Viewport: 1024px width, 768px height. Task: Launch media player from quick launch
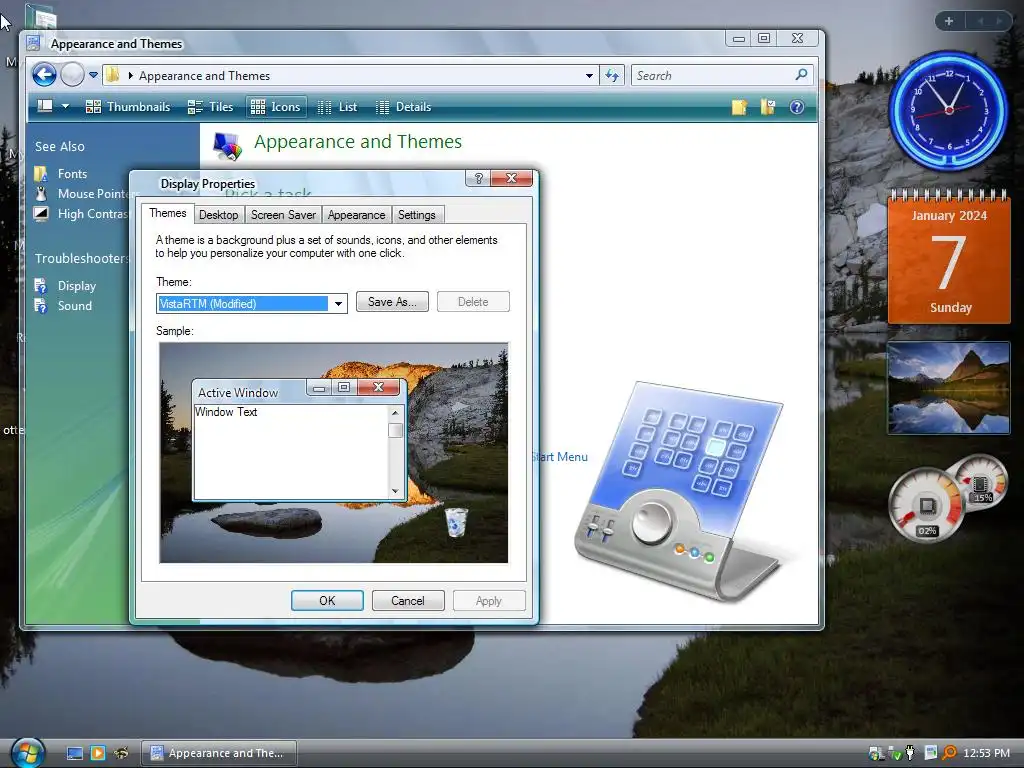tap(98, 753)
